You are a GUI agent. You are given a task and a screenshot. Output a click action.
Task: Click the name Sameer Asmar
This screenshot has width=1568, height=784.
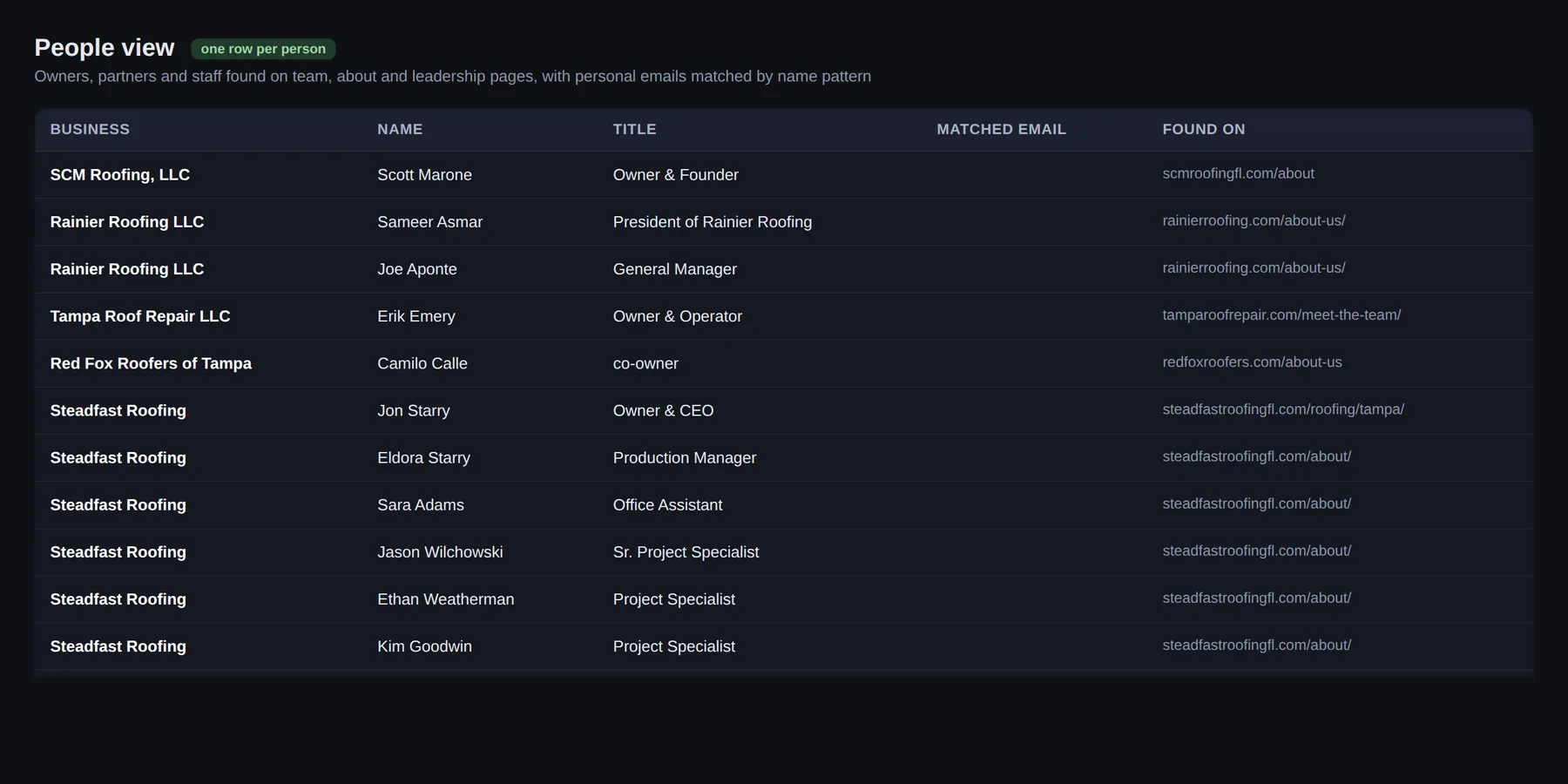click(x=429, y=222)
